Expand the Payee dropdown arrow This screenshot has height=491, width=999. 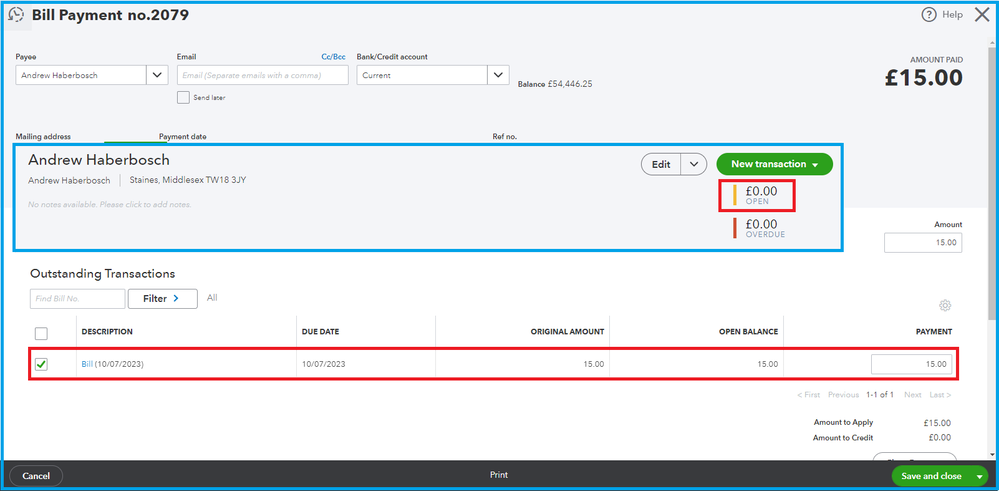click(157, 75)
